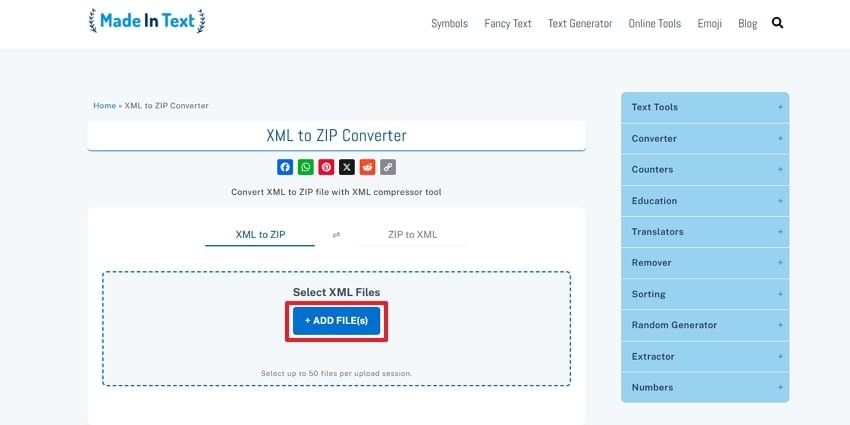Click 'Select up to 50 files' note
850x425 pixels.
tap(336, 374)
